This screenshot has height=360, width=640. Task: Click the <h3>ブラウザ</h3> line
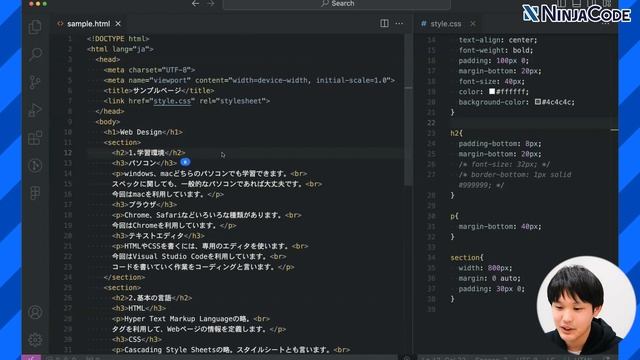(144, 204)
